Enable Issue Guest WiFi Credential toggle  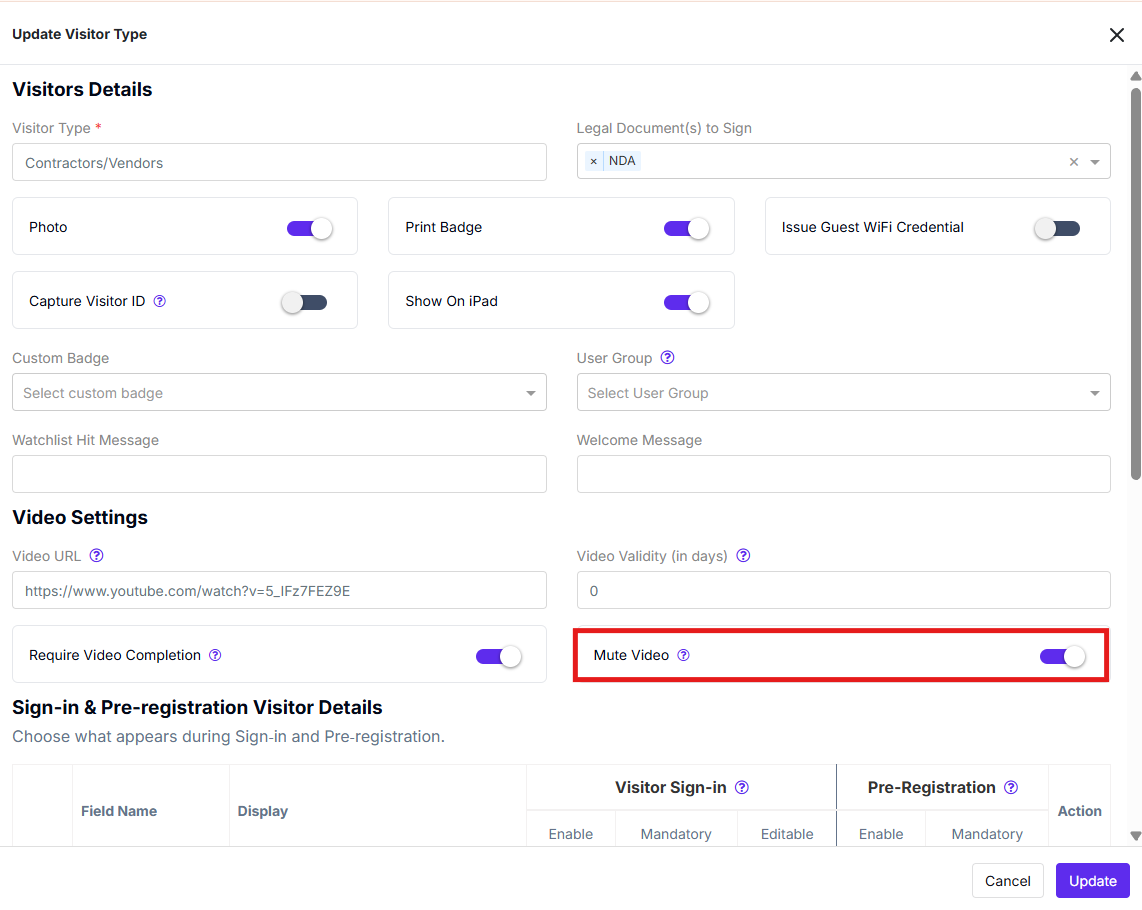click(1057, 228)
